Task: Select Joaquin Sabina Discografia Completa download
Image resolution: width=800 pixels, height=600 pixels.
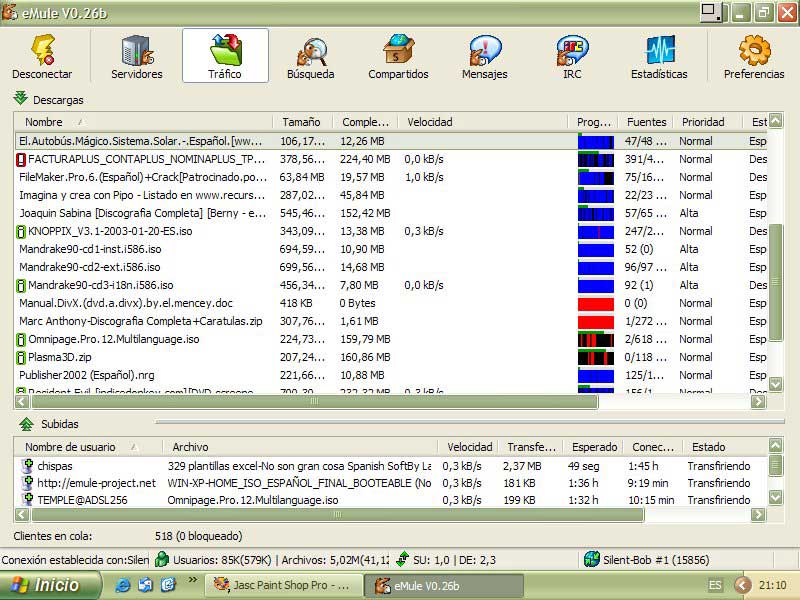Action: pos(392,213)
